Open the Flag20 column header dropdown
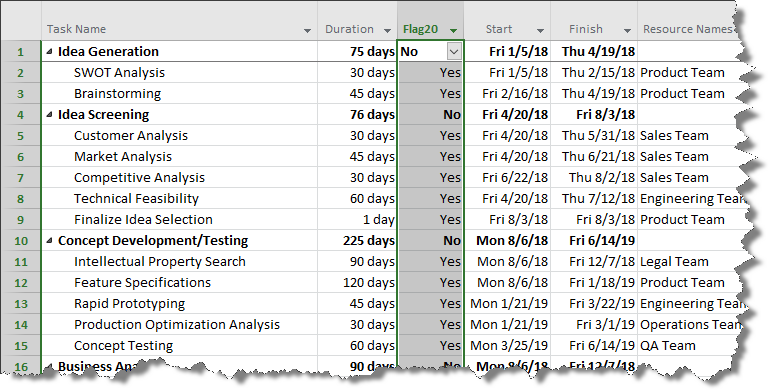The image size is (770, 390). click(x=453, y=30)
